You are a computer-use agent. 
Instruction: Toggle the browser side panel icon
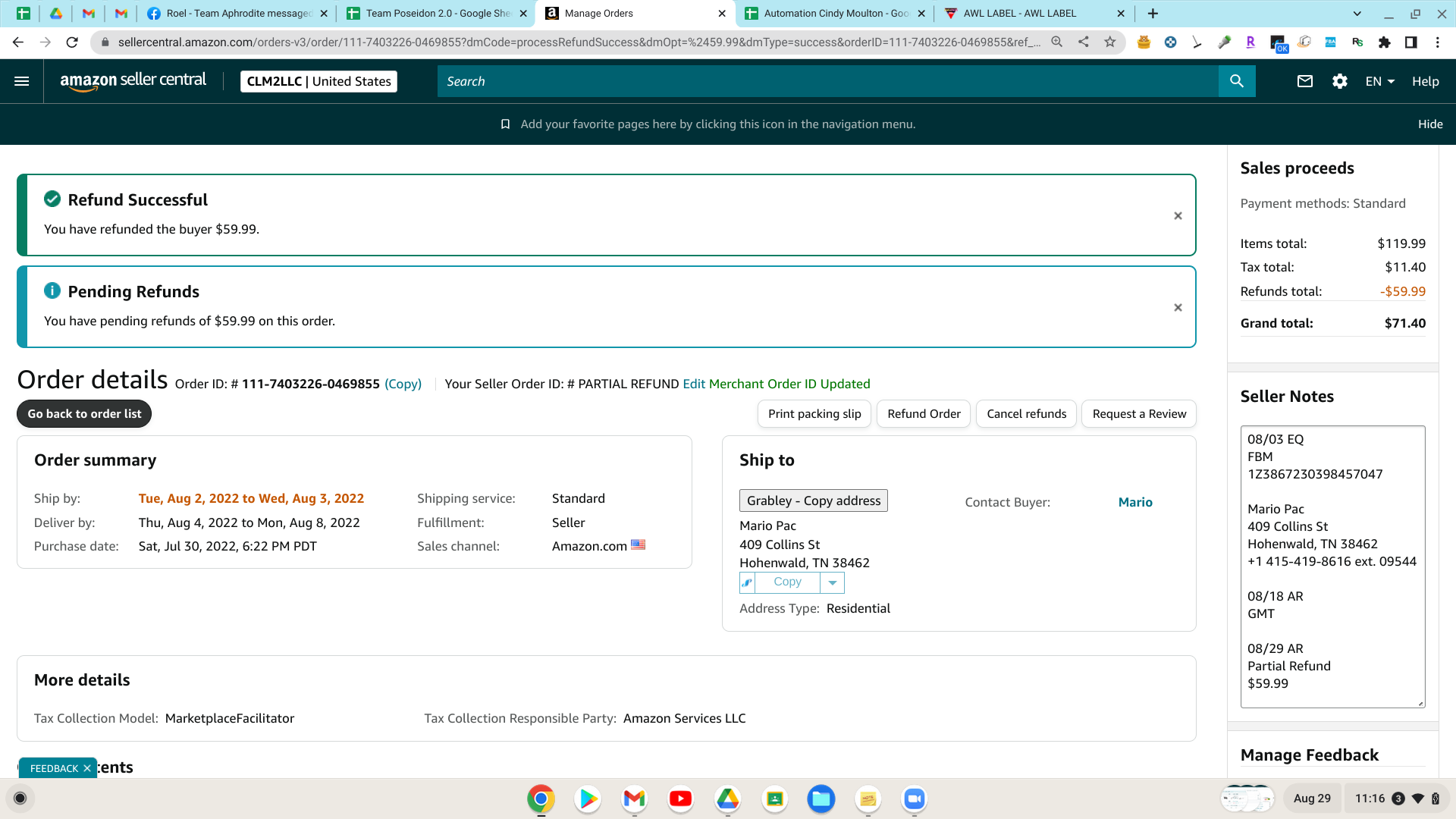(x=1411, y=42)
